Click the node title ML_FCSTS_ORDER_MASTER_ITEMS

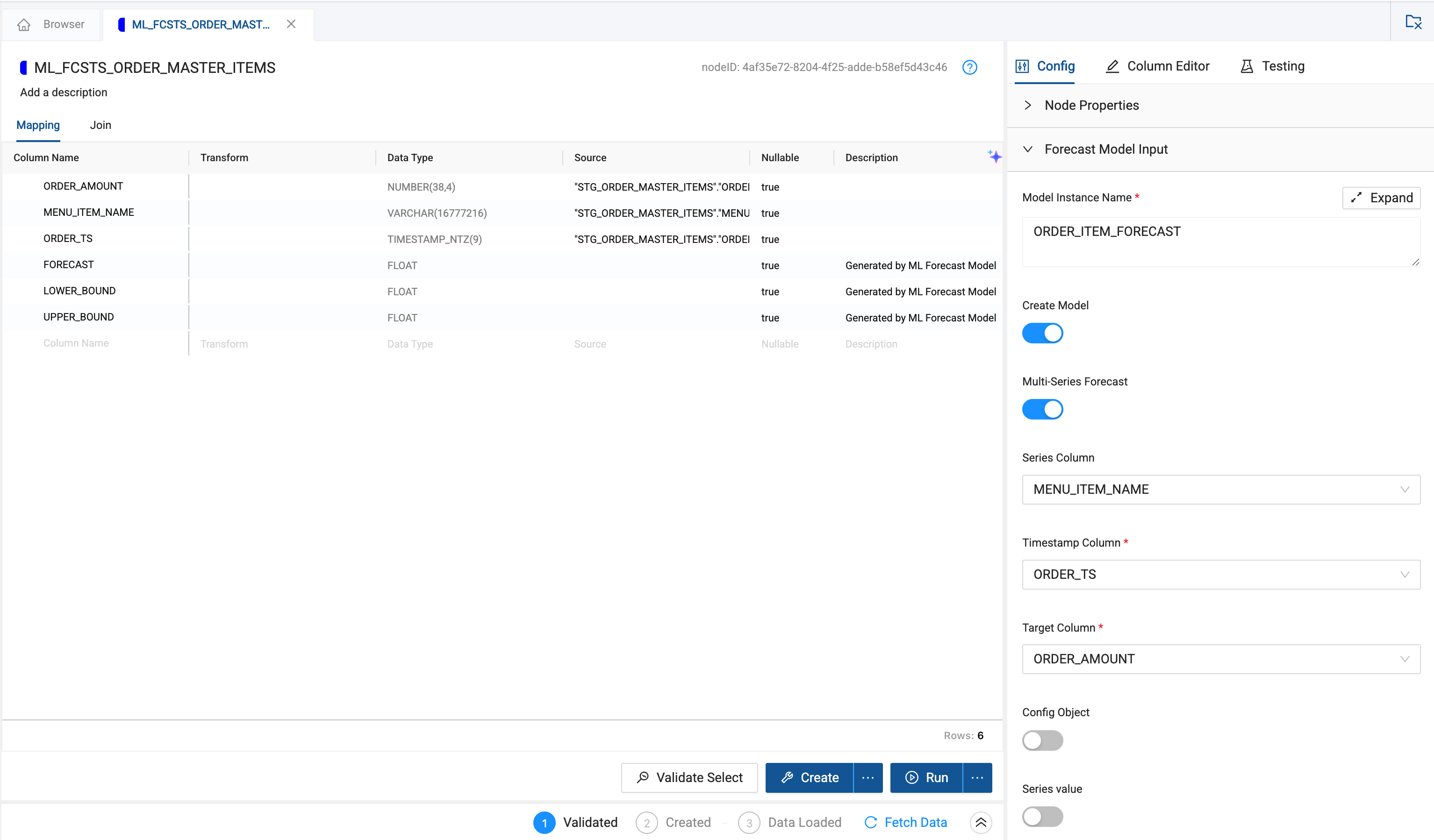point(155,68)
